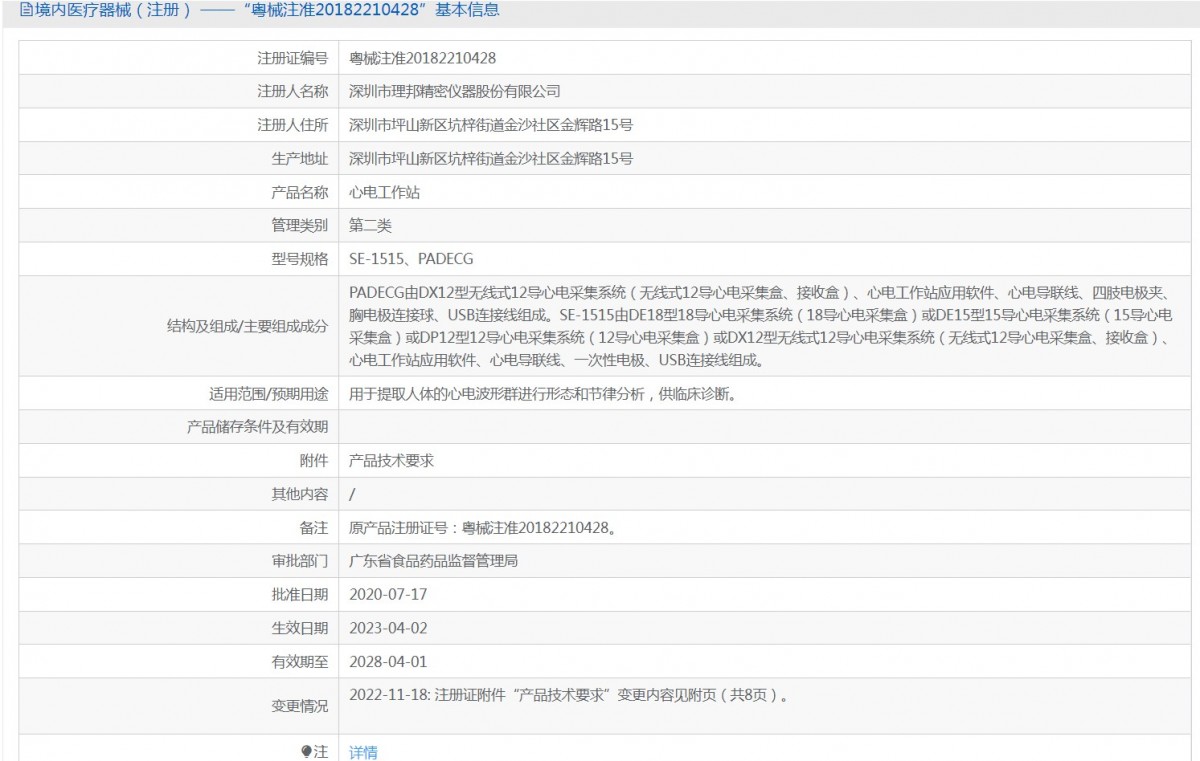Click approval date 2020-07-17
The height and width of the screenshot is (761, 1200).
tap(388, 594)
